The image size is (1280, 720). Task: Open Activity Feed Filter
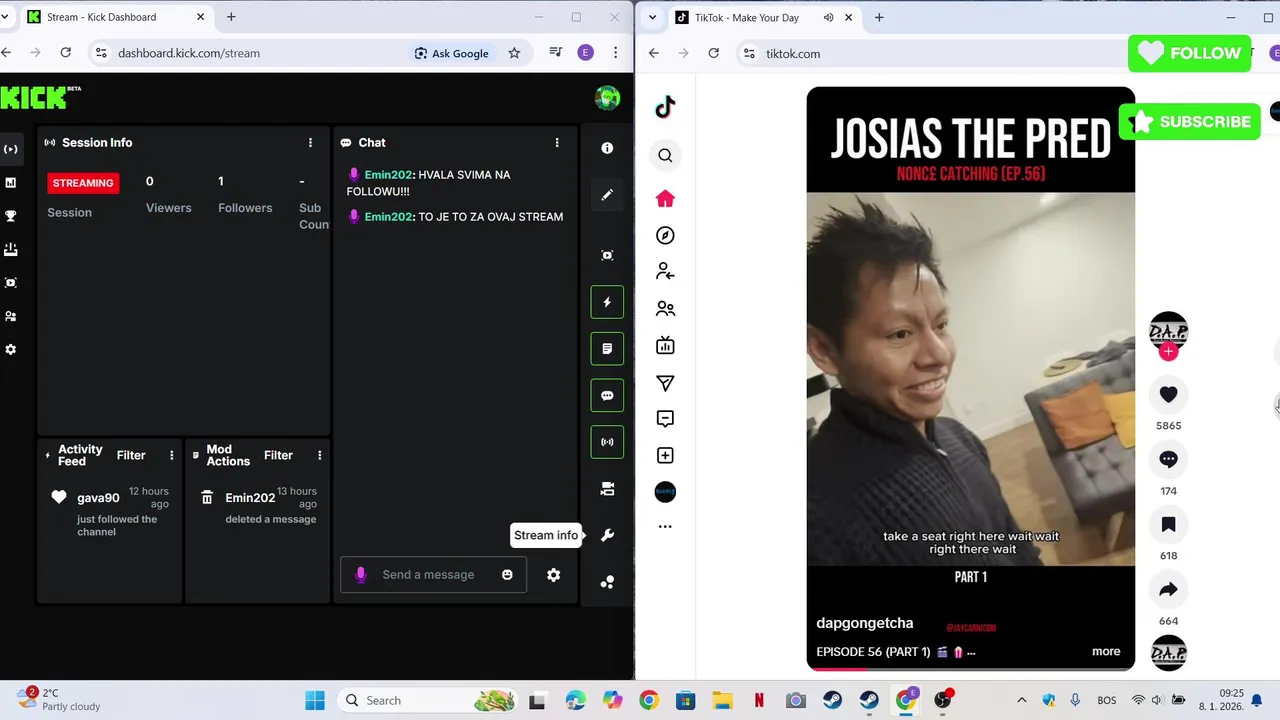point(131,455)
